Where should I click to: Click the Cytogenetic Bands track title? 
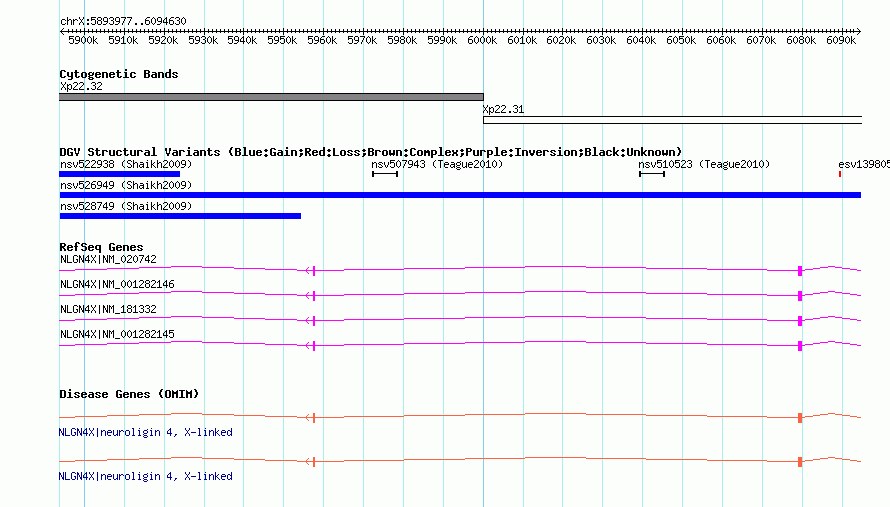pyautogui.click(x=119, y=74)
